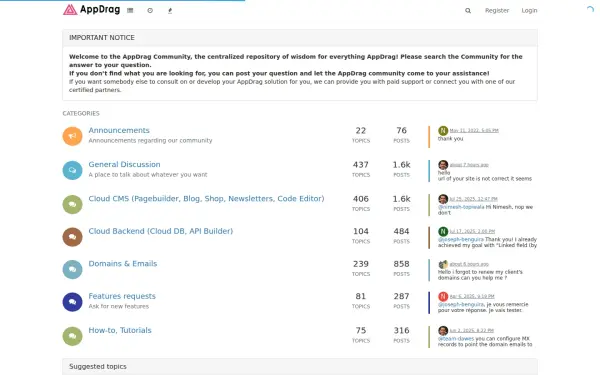
Task: Click the 316 posts count
Action: [401, 331]
